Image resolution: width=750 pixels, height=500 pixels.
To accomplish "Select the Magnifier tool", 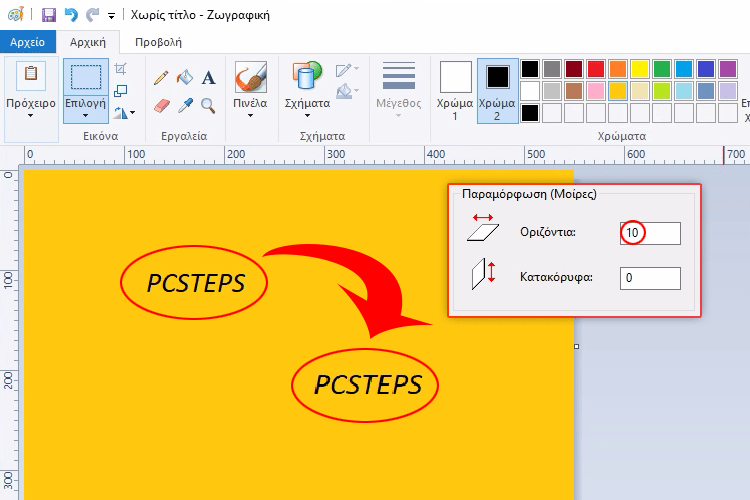I will click(208, 105).
